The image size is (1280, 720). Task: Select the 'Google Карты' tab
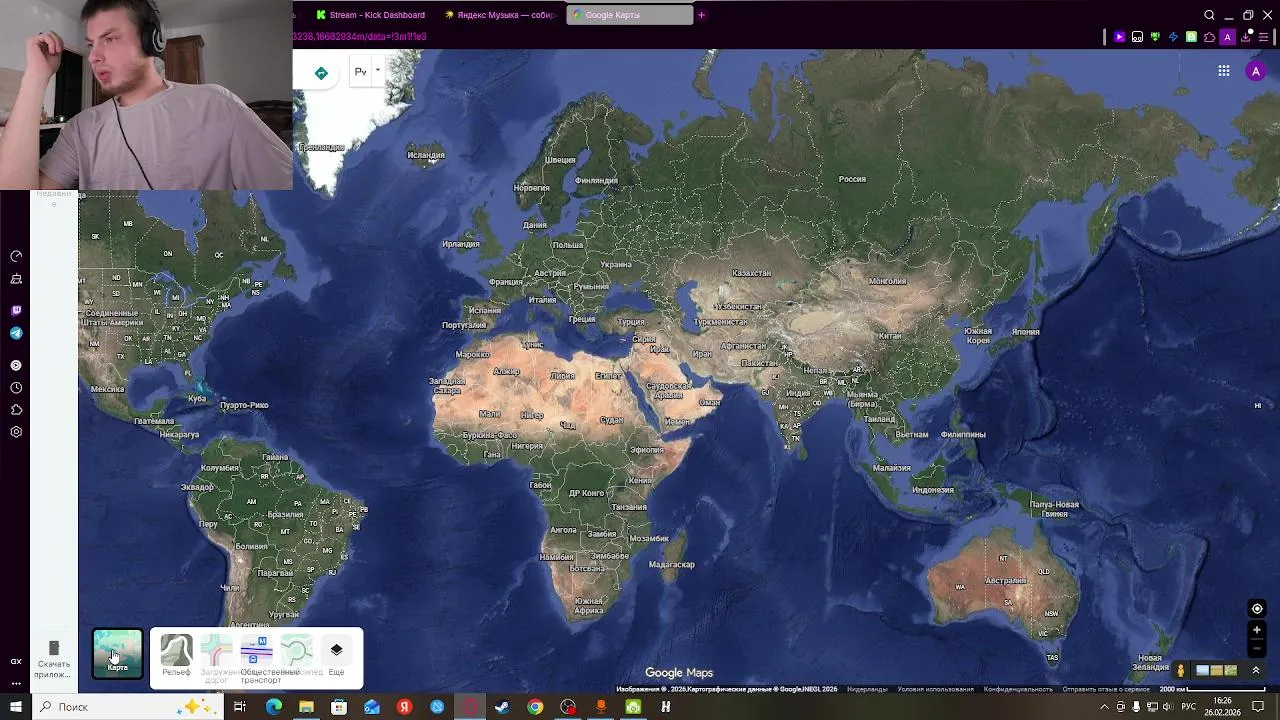coord(629,15)
